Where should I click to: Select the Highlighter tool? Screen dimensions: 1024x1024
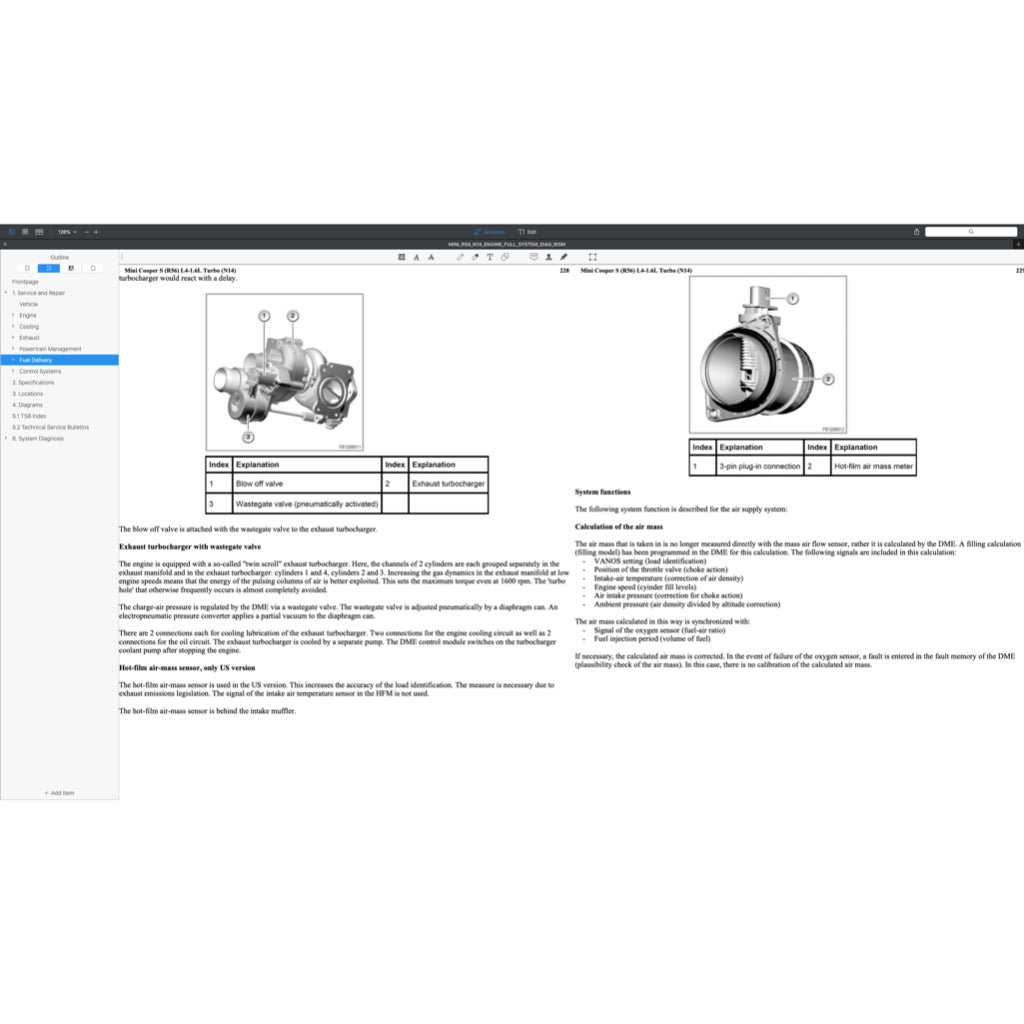pyautogui.click(x=475, y=257)
